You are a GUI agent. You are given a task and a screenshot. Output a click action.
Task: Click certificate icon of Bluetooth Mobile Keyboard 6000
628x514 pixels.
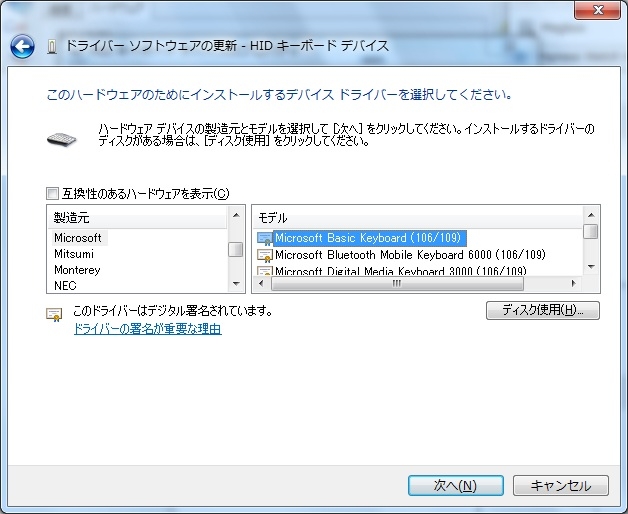point(264,255)
